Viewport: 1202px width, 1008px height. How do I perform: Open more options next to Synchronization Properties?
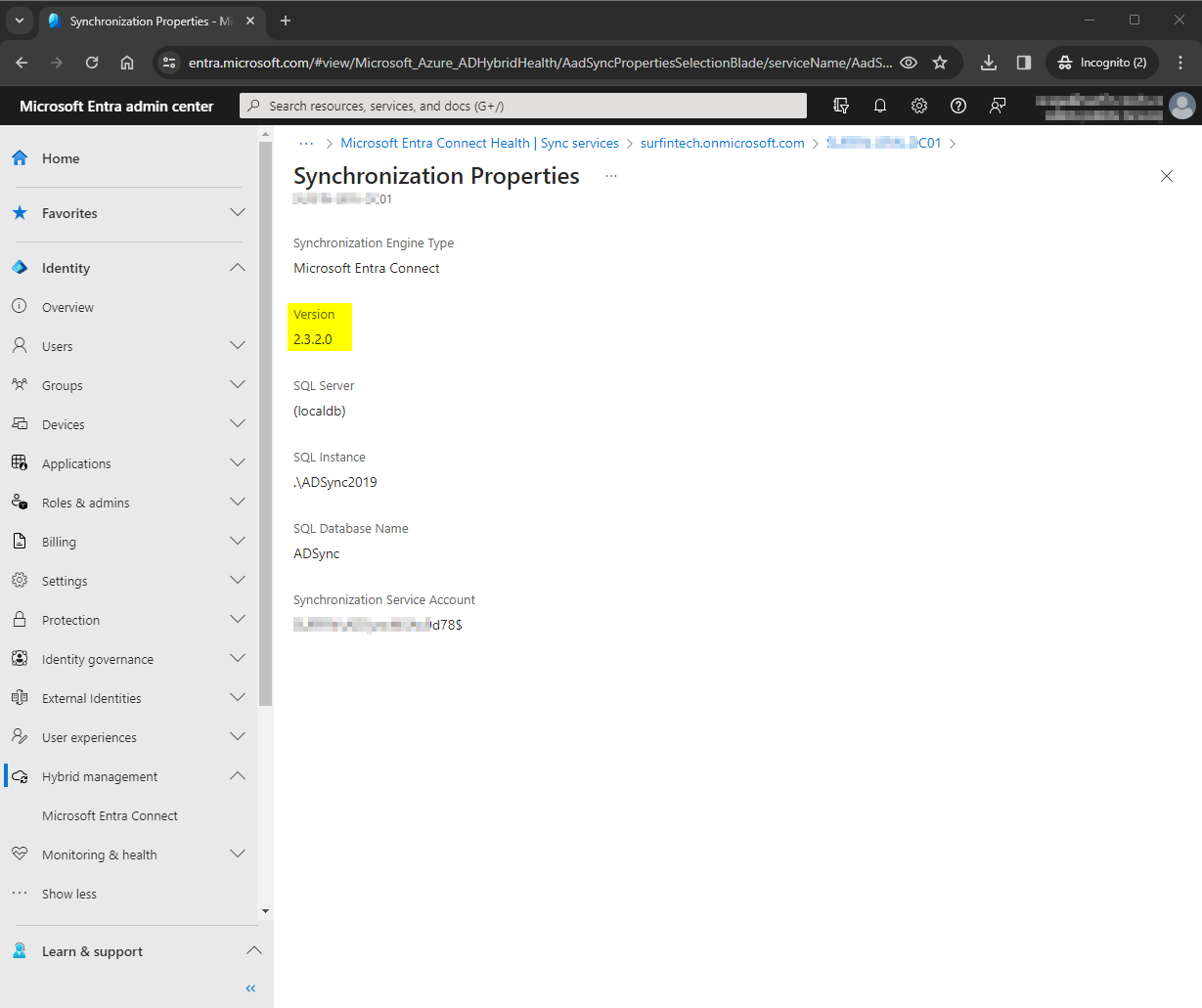(611, 176)
